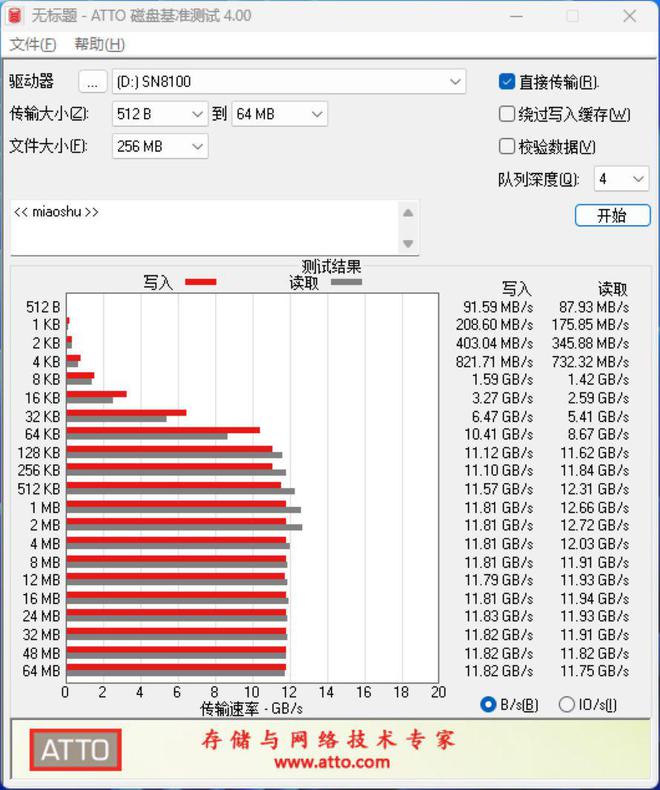Image resolution: width=660 pixels, height=790 pixels.
Task: Select the IO/s(I) radio button
Action: (x=566, y=704)
